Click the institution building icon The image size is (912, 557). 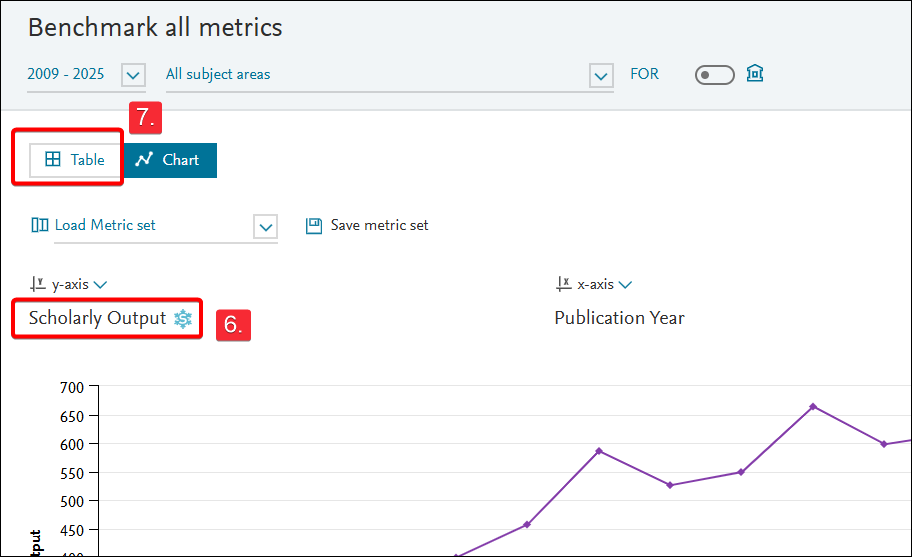click(755, 74)
